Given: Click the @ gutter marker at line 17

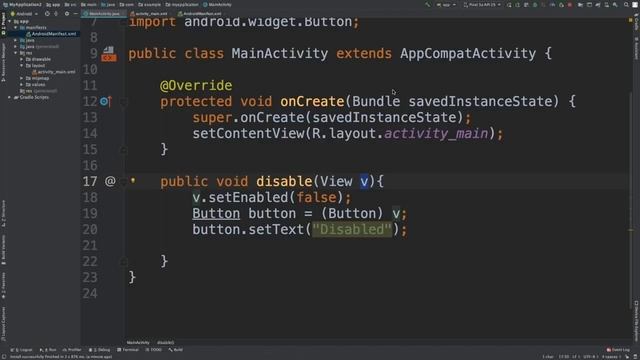Looking at the screenshot, I should (x=110, y=181).
